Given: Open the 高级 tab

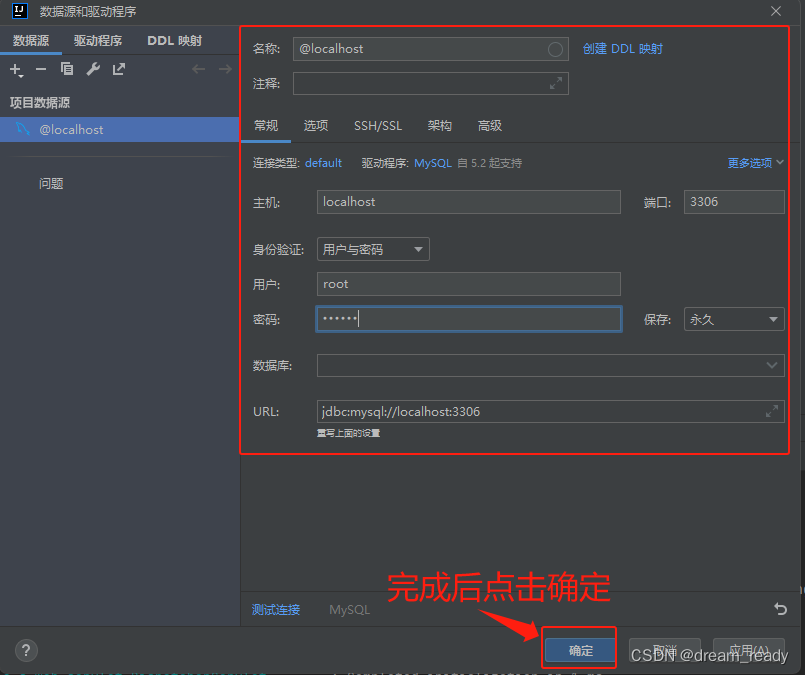Looking at the screenshot, I should 490,126.
